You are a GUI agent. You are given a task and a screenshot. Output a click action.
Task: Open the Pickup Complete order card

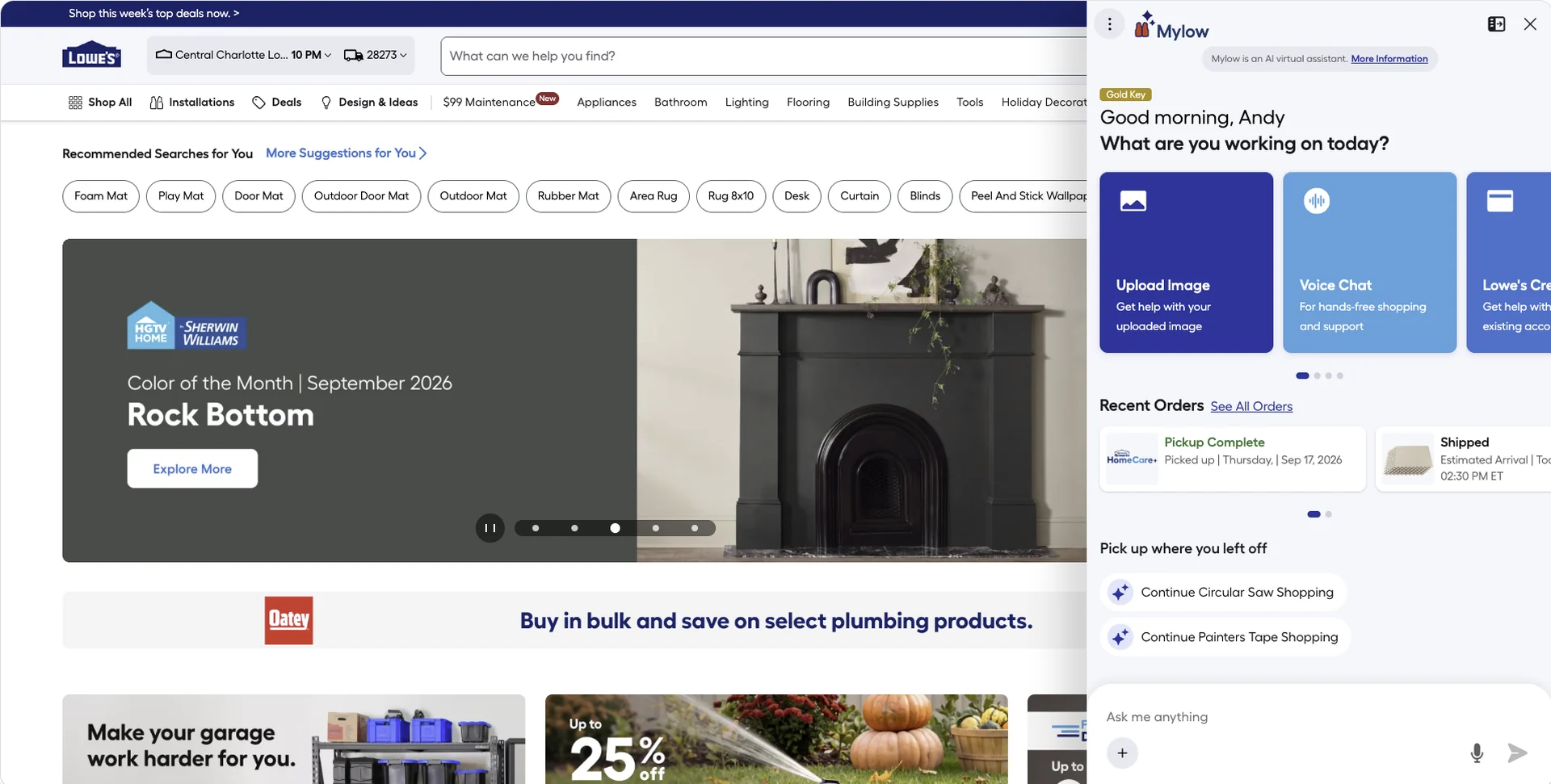point(1232,459)
